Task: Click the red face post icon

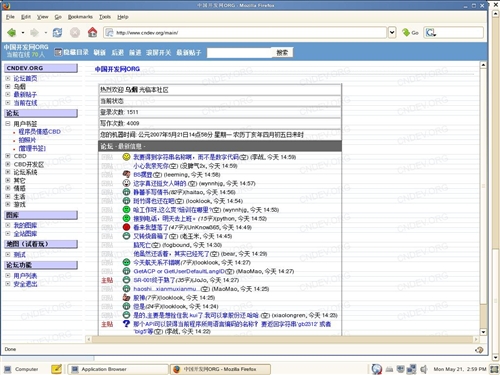Action: click(126, 227)
